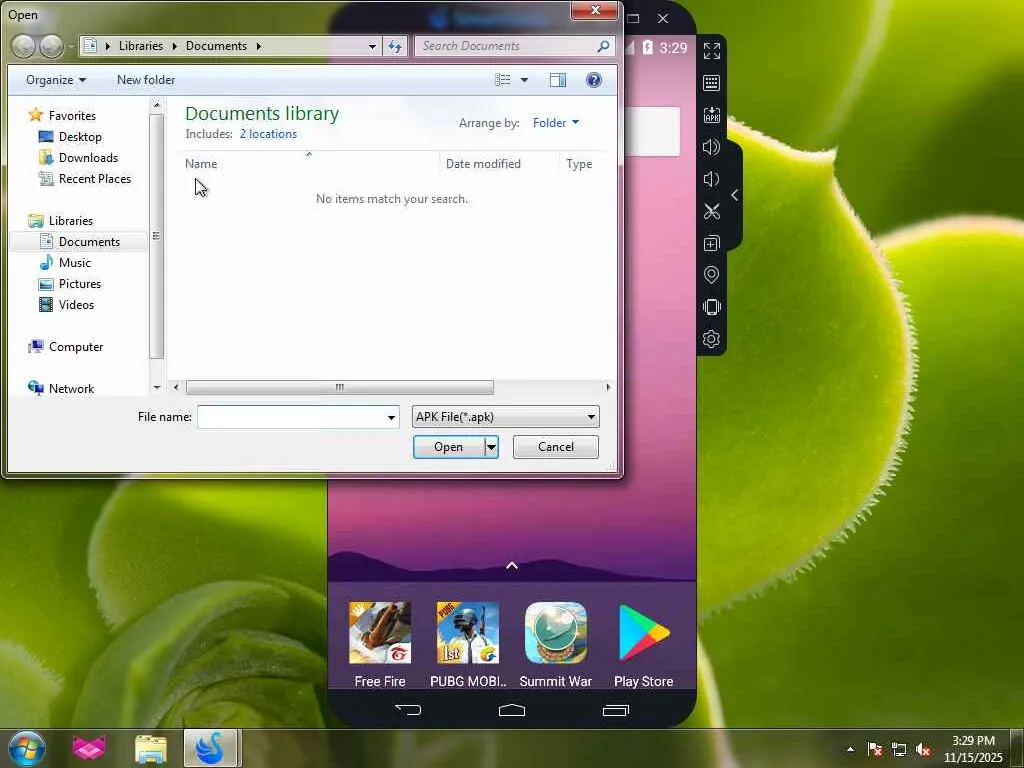Tap the Android home navigation button
Screen dimensions: 1024x768
click(512, 710)
